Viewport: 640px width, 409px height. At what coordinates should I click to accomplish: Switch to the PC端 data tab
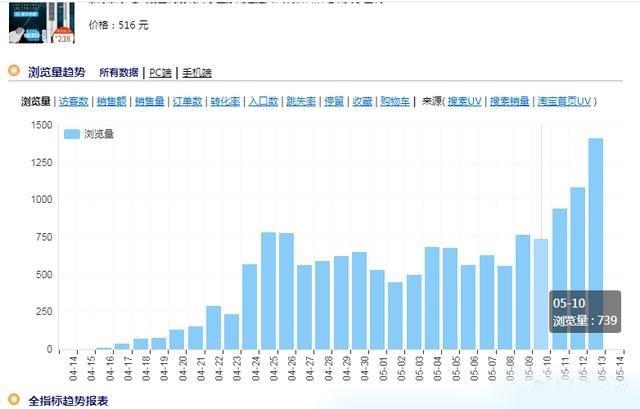coord(160,73)
